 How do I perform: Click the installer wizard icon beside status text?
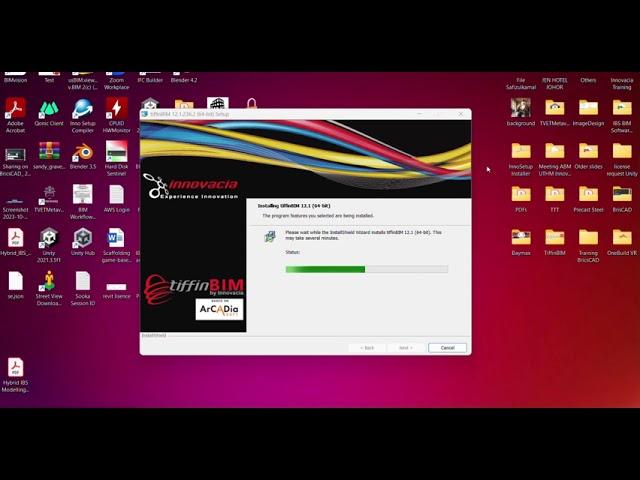[x=270, y=236]
